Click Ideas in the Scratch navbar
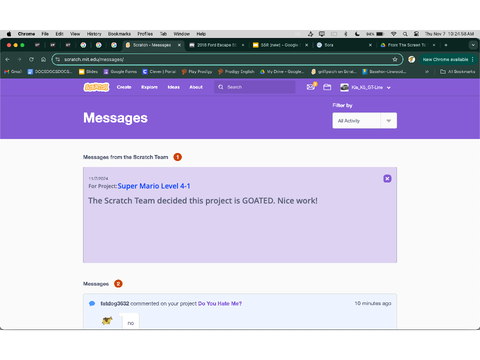 click(x=174, y=87)
